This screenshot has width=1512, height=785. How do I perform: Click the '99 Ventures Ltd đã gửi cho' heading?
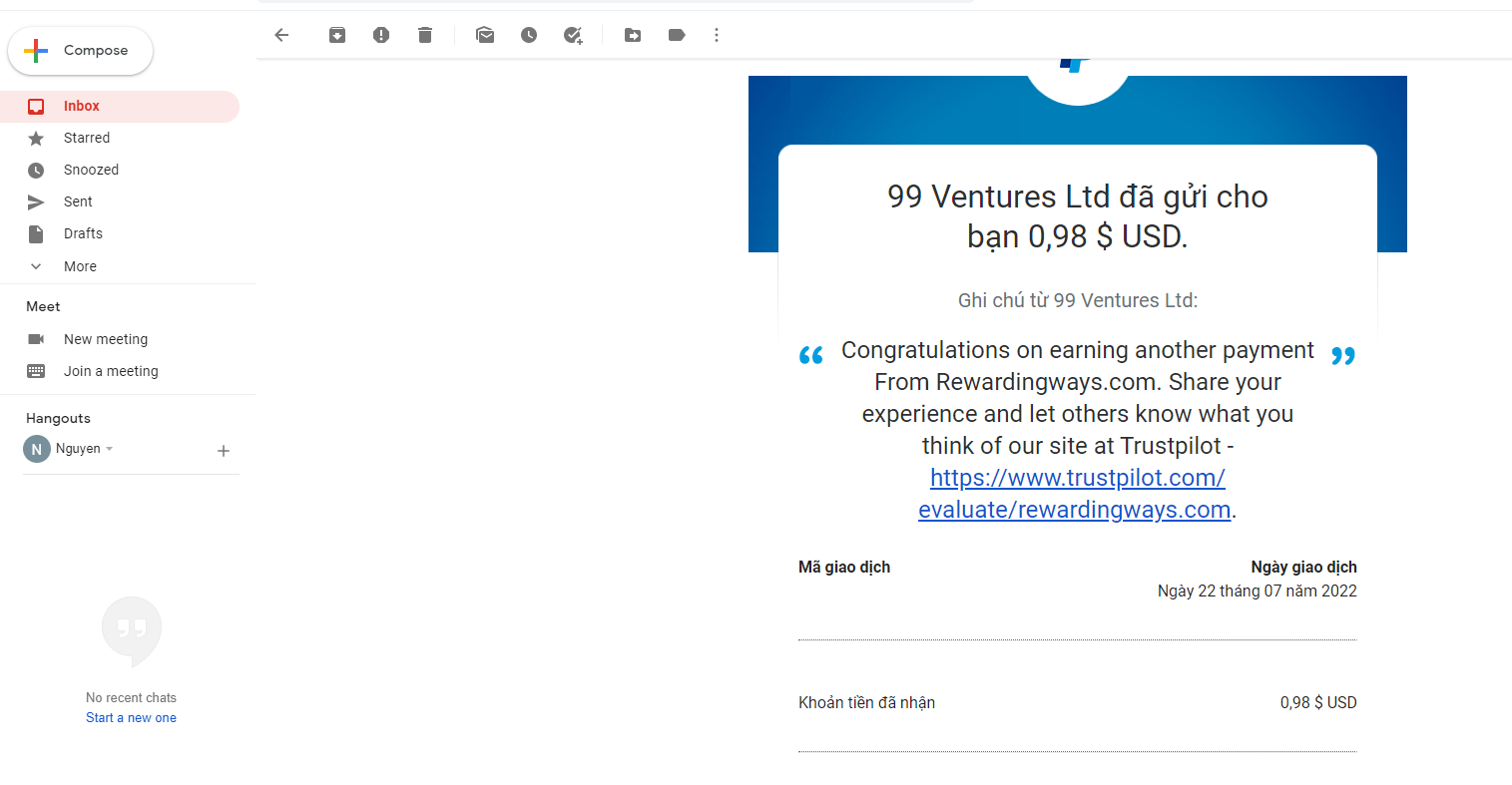tap(1078, 196)
